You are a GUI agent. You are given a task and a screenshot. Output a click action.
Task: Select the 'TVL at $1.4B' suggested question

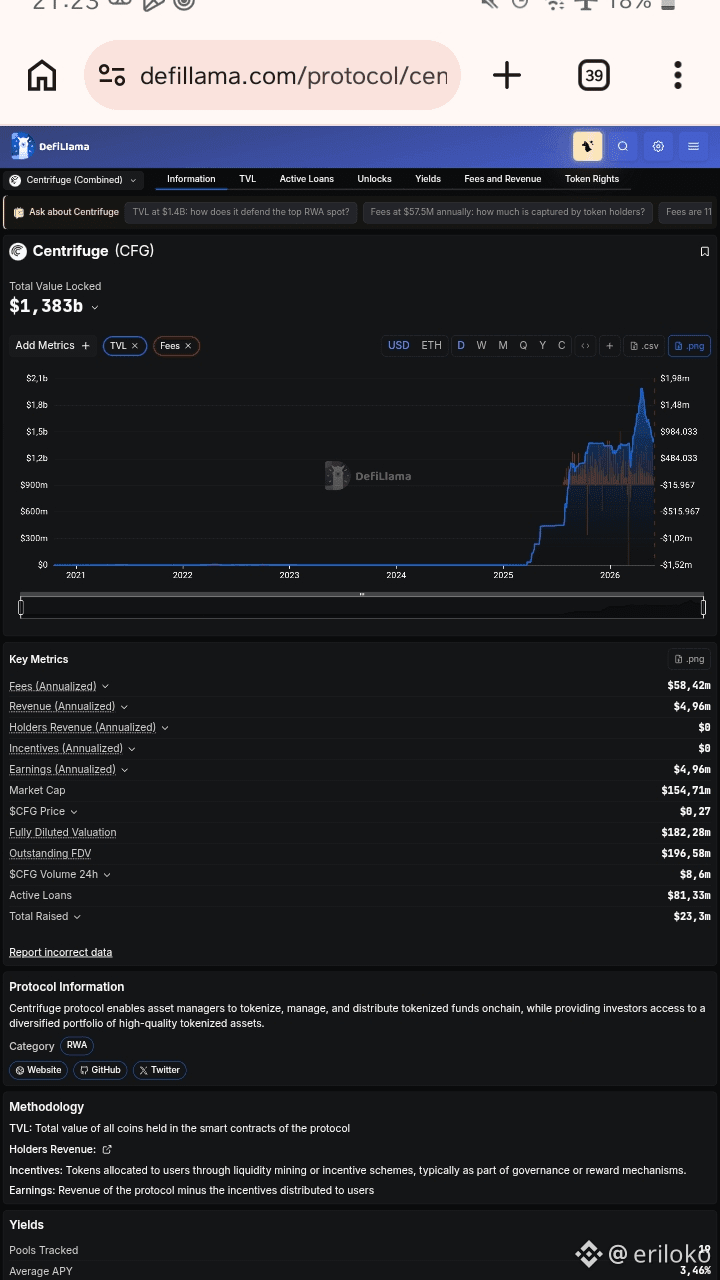[242, 212]
